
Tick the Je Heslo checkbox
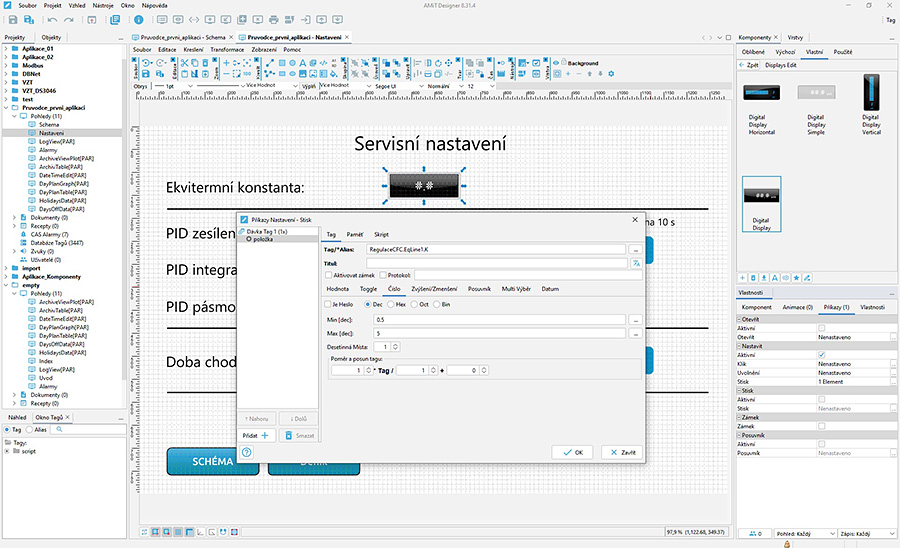[x=328, y=305]
